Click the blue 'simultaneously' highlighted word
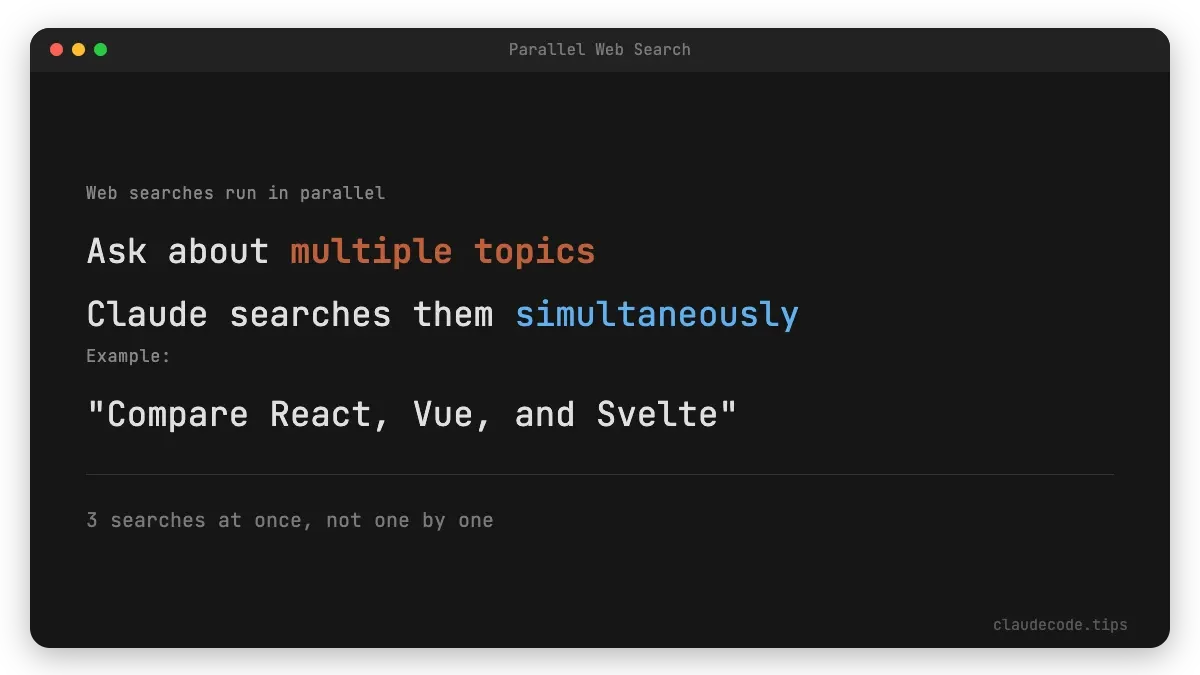The width and height of the screenshot is (1200, 675). [x=656, y=314]
